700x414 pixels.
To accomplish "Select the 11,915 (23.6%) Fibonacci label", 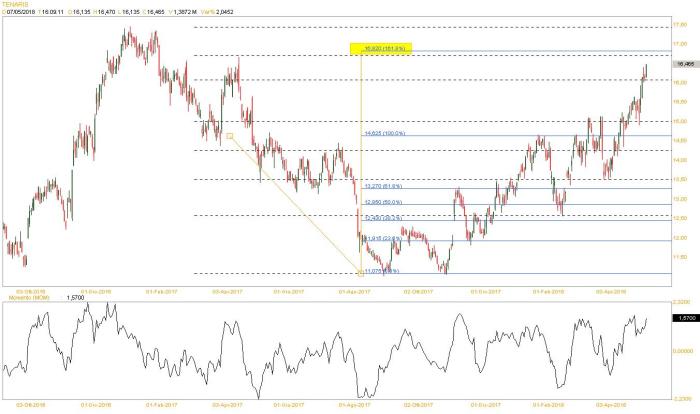I will [x=383, y=238].
